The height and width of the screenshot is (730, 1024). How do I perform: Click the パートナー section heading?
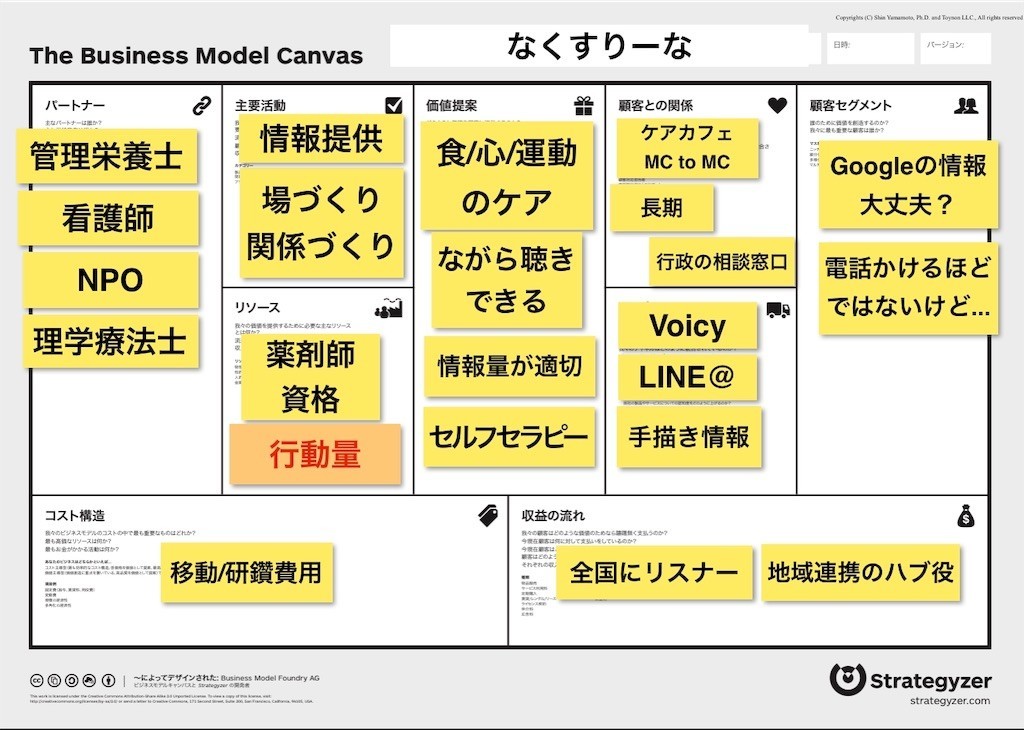point(74,106)
